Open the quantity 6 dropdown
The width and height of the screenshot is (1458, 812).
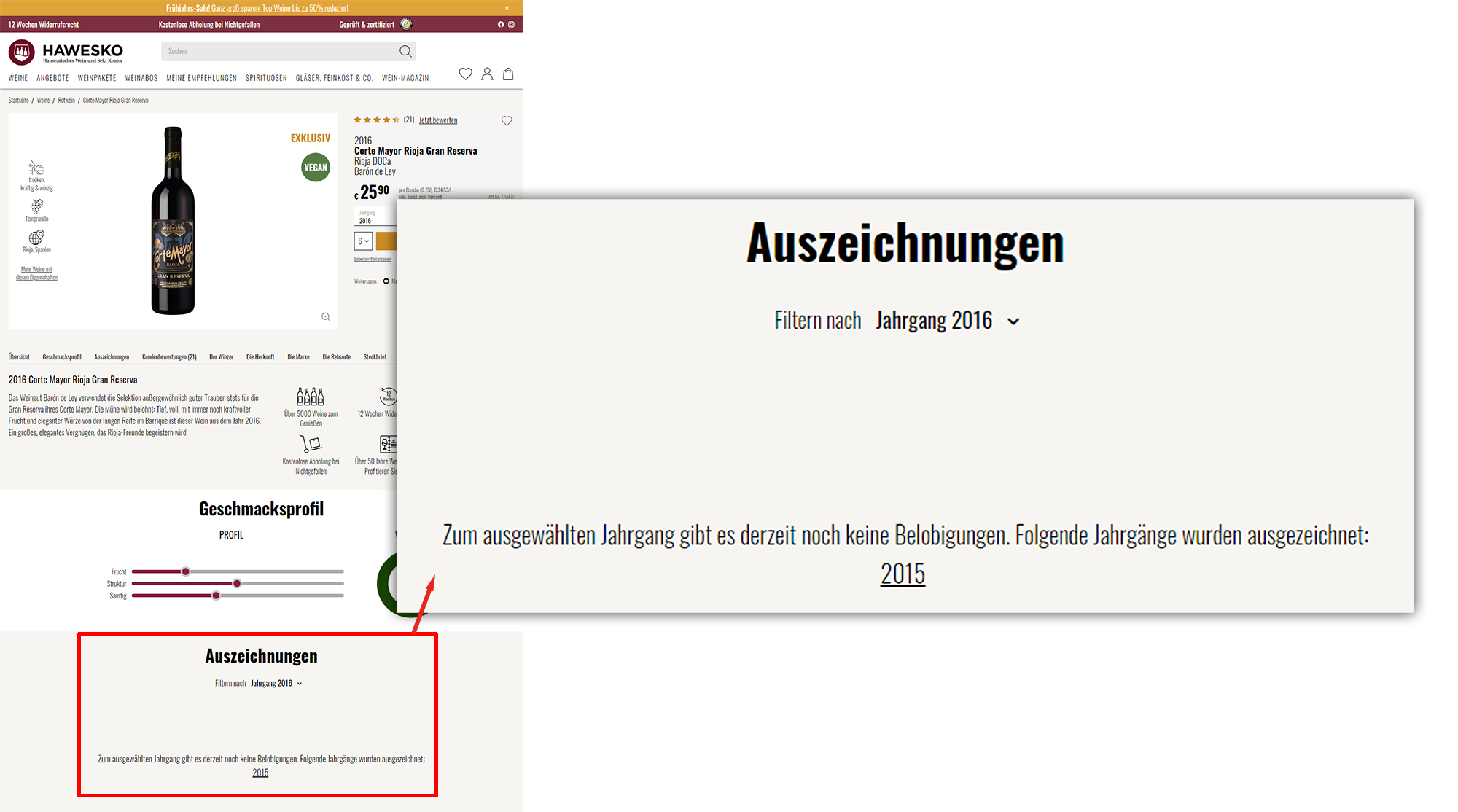[x=363, y=241]
